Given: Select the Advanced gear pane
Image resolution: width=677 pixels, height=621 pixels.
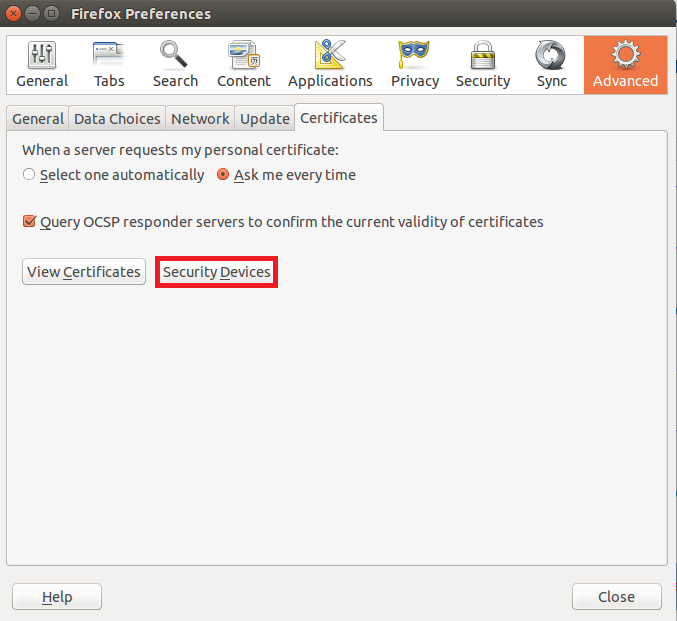Looking at the screenshot, I should coord(625,65).
